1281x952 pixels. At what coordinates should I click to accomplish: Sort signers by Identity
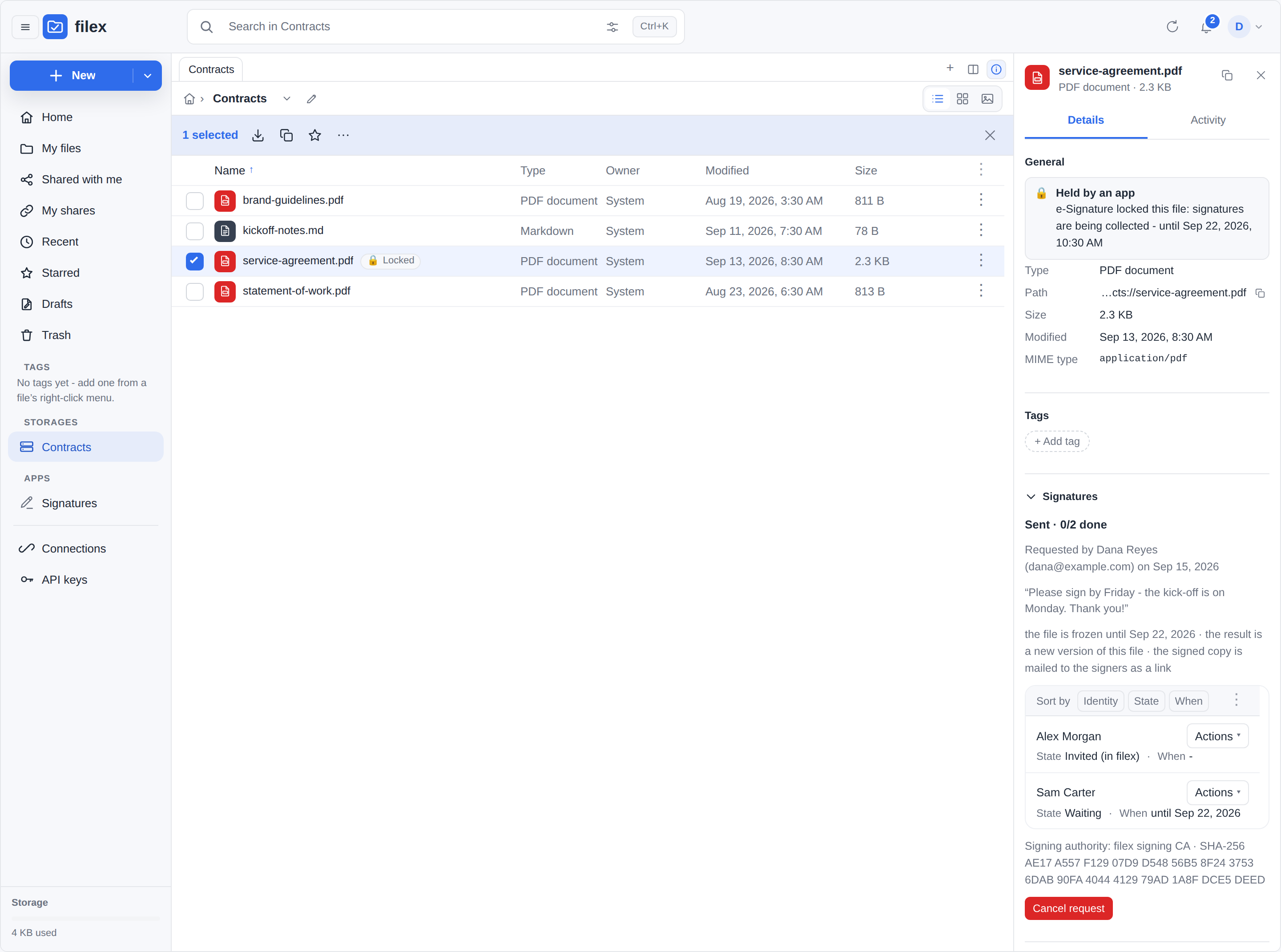1100,701
